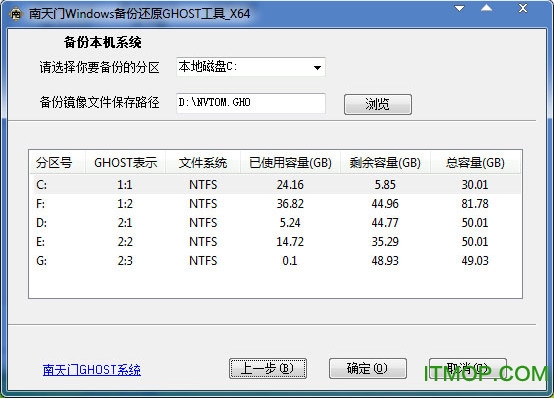Image resolution: width=554 pixels, height=399 pixels.
Task: Select the F: partition row
Action: pyautogui.click(x=275, y=204)
